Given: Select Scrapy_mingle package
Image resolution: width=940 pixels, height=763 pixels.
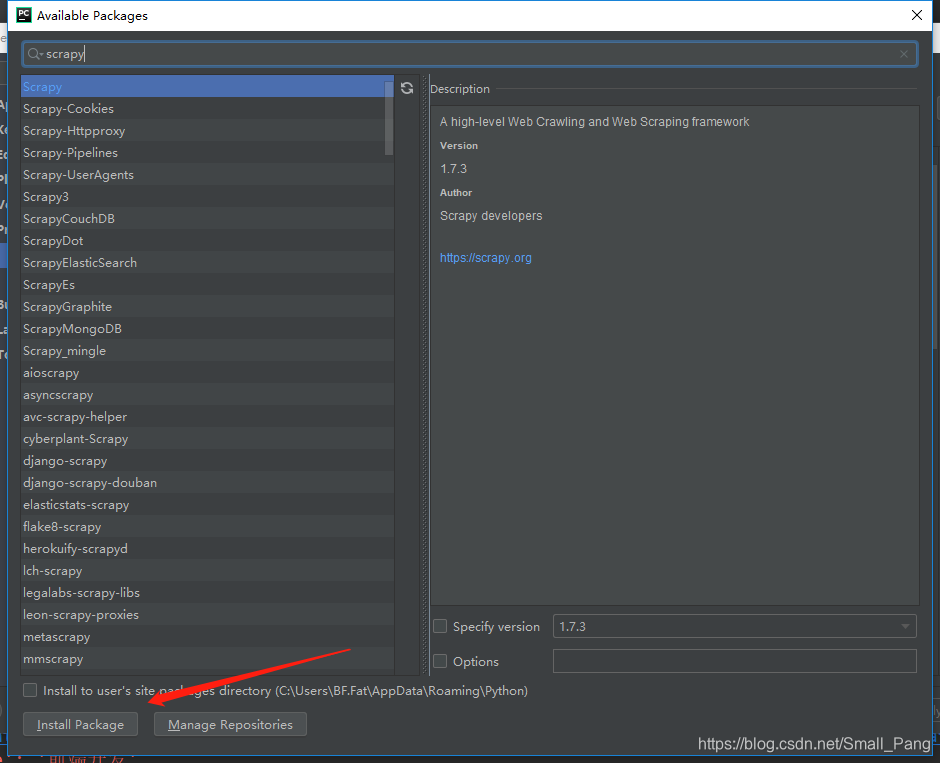Looking at the screenshot, I should tap(207, 351).
